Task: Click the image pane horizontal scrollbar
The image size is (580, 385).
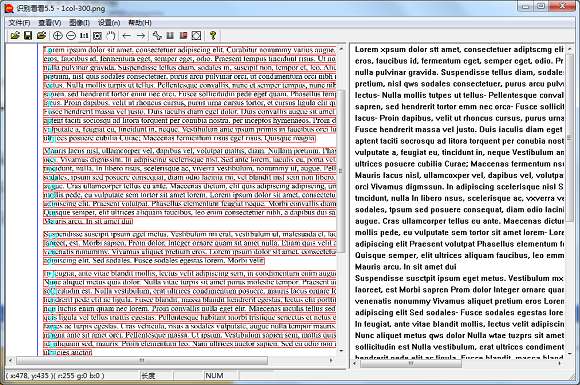Action: coord(171,360)
